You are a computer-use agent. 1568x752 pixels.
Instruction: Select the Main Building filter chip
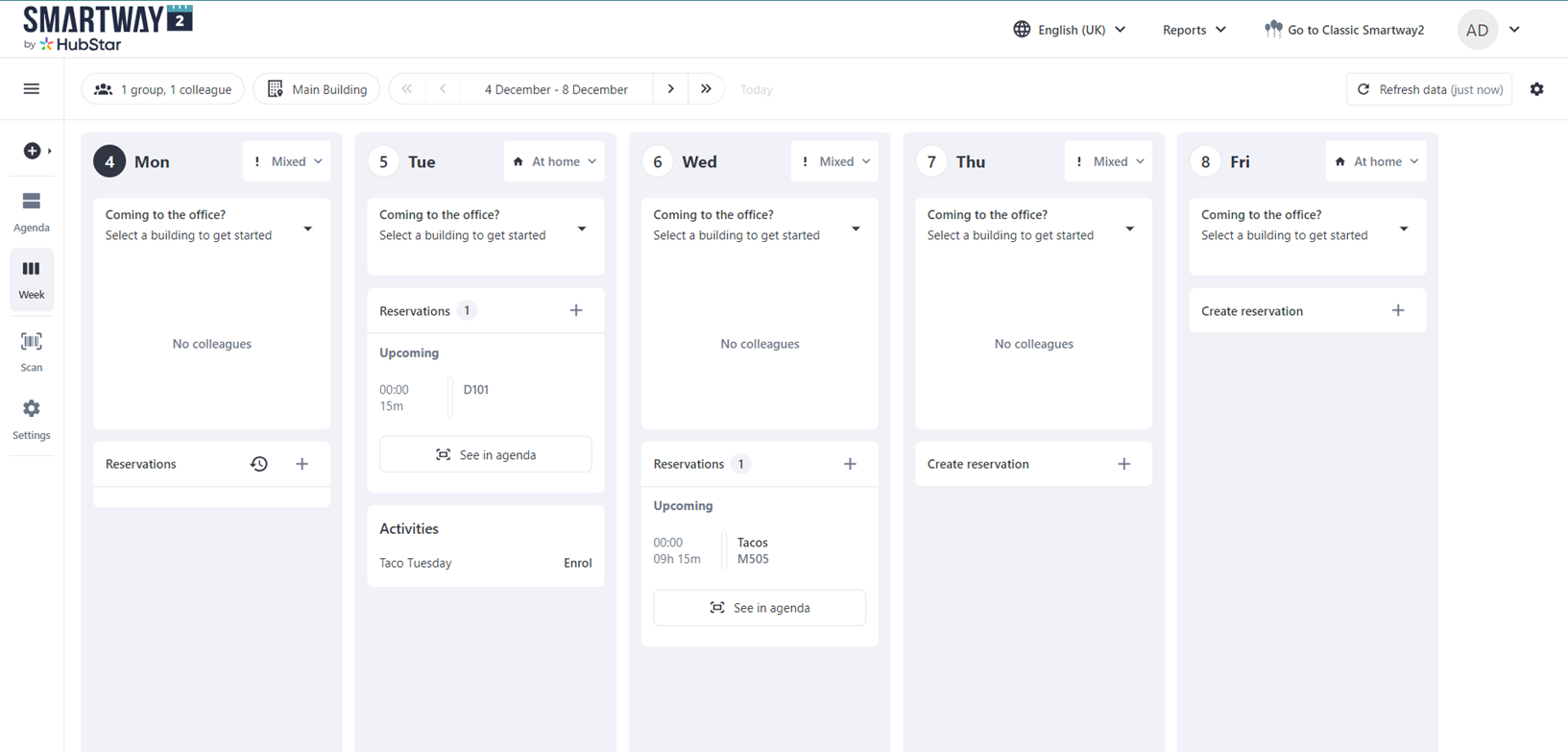317,89
